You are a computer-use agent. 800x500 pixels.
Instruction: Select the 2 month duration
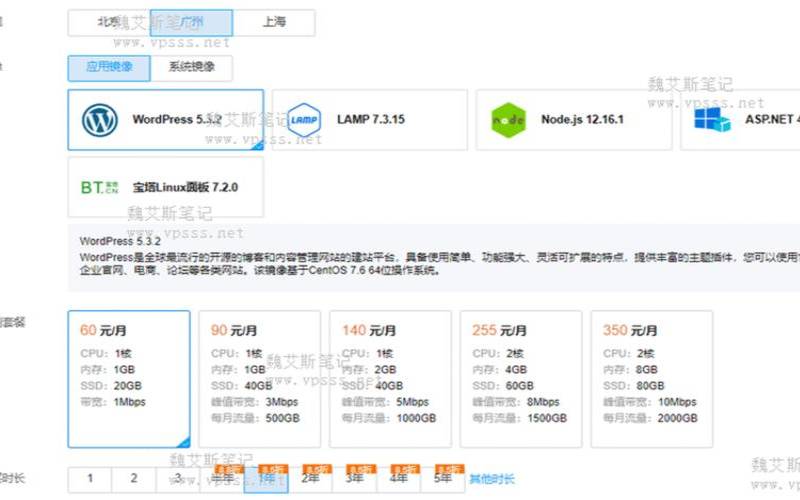point(134,479)
